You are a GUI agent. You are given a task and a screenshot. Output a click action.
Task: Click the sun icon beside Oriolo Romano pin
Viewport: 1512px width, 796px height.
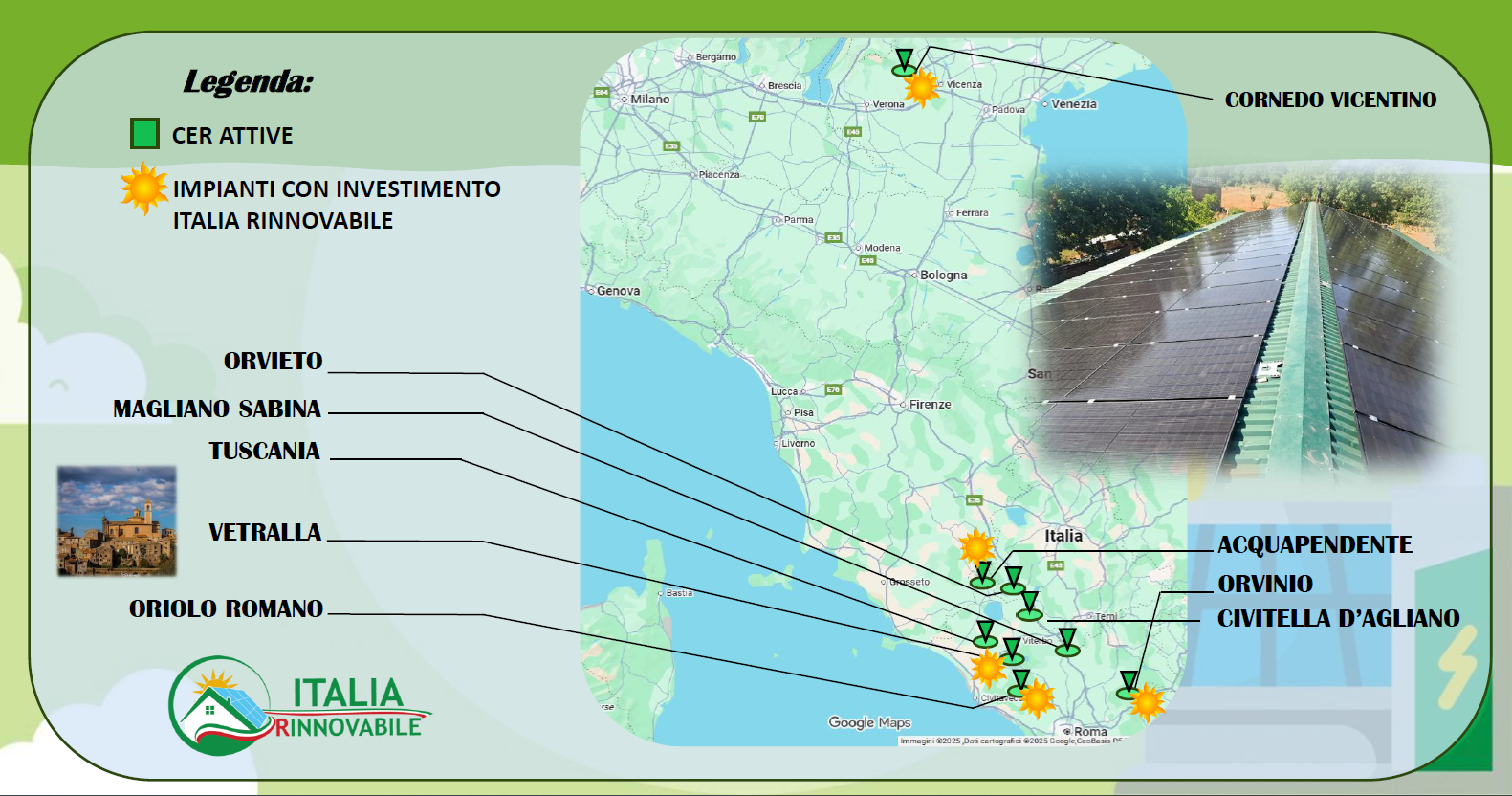[1037, 699]
